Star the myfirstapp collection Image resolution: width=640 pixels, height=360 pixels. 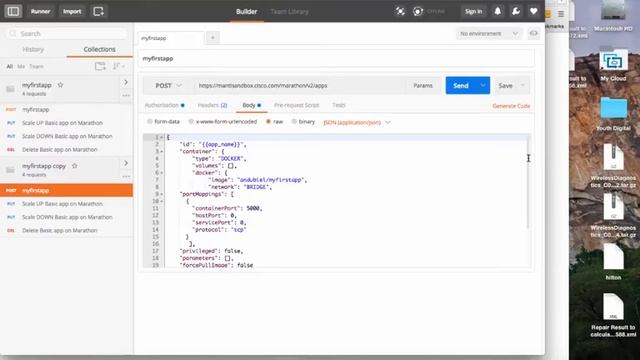(x=60, y=85)
